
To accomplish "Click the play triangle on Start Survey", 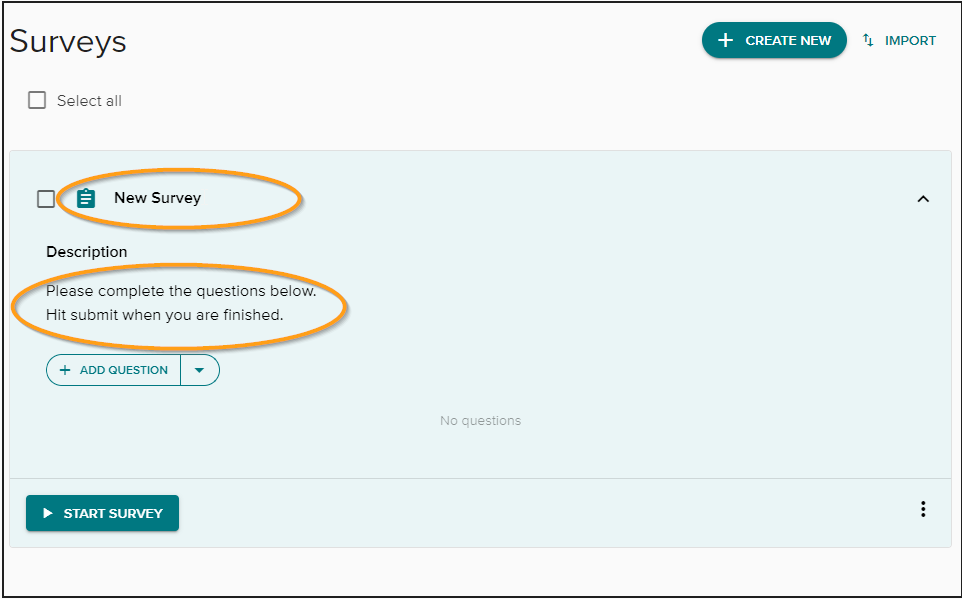I will [x=47, y=513].
